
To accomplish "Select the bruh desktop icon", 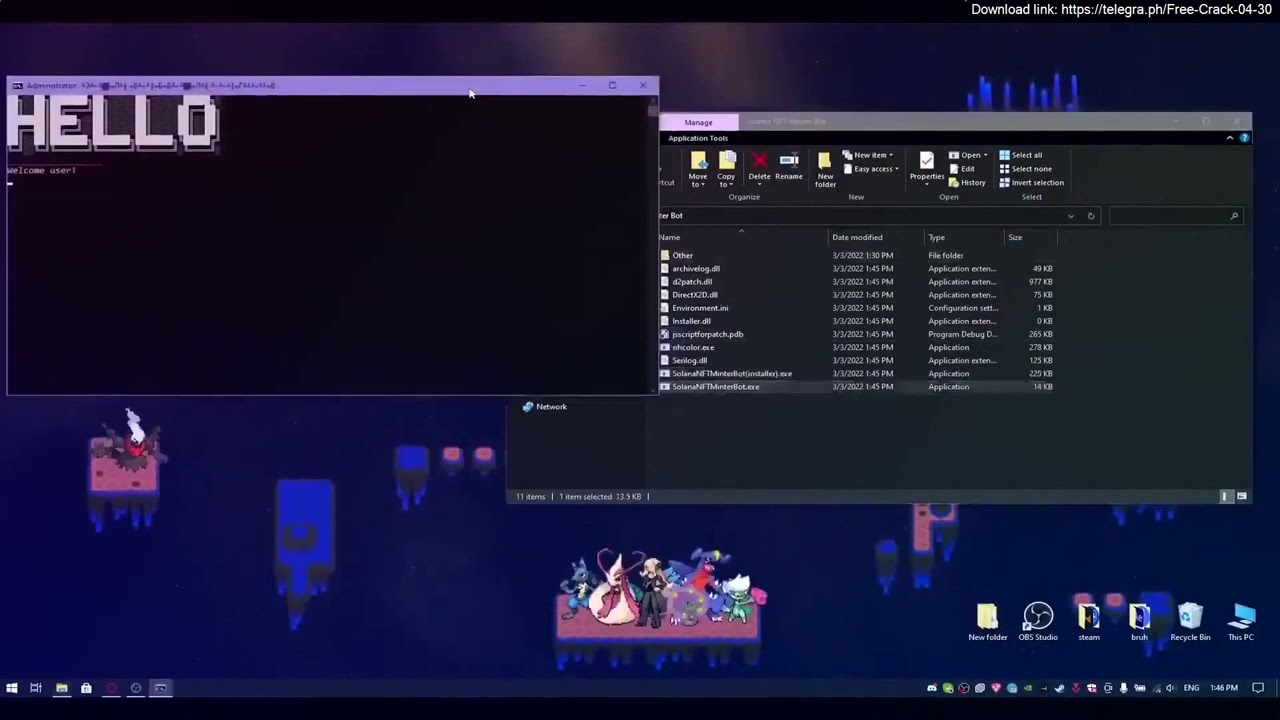I will pyautogui.click(x=1139, y=622).
